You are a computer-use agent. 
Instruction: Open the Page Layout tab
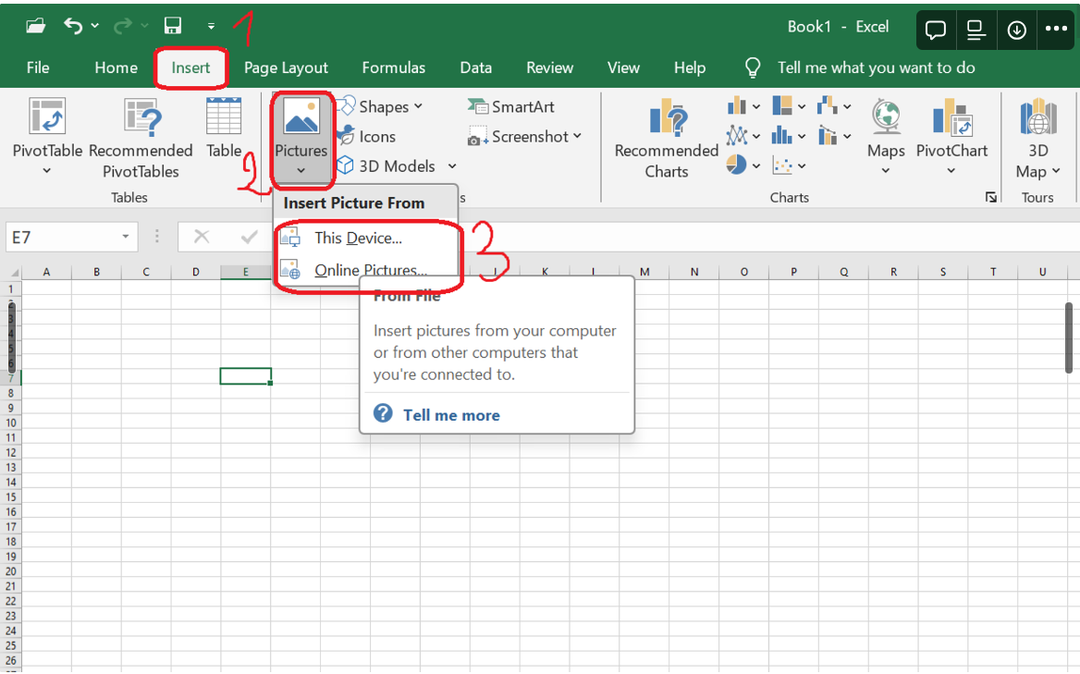click(286, 68)
